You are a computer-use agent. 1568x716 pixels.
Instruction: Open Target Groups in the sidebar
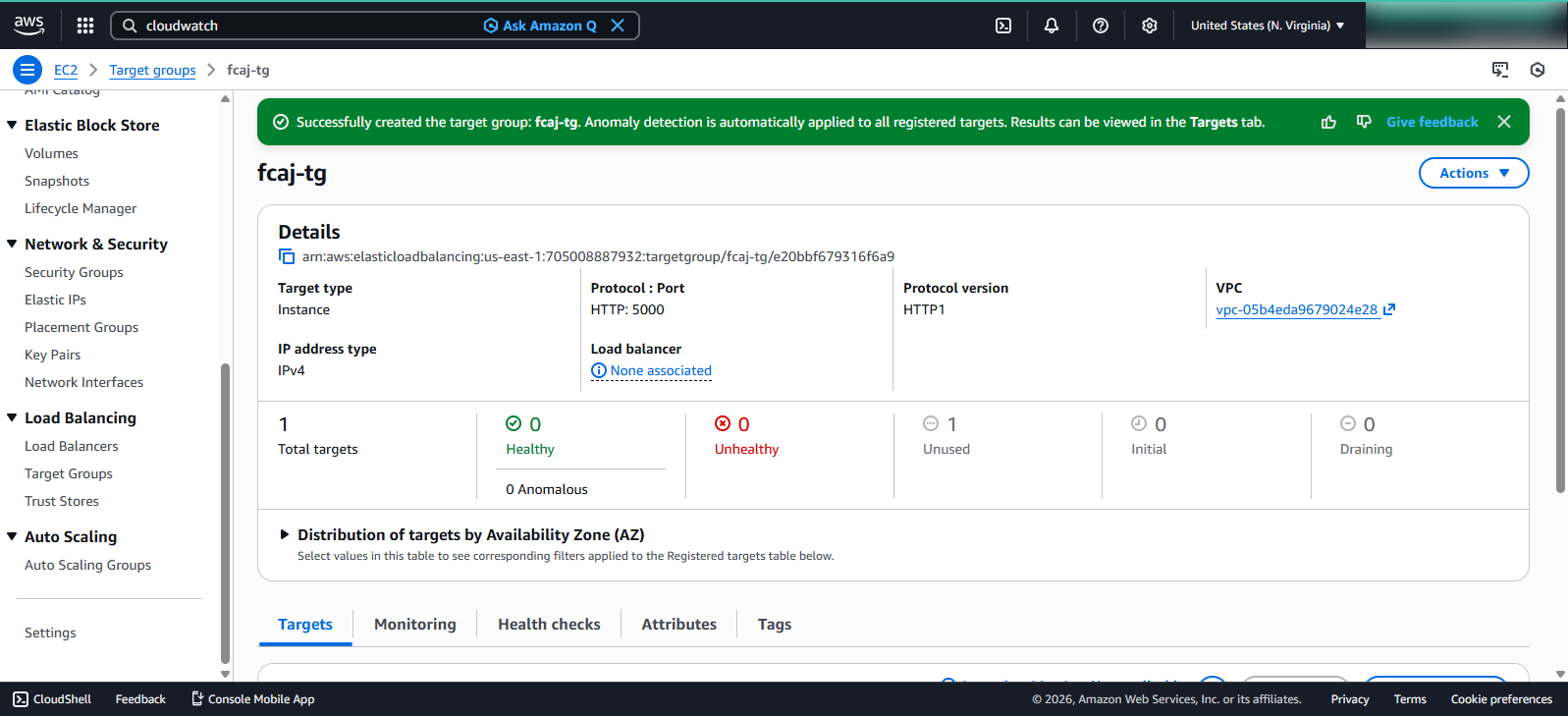point(69,473)
